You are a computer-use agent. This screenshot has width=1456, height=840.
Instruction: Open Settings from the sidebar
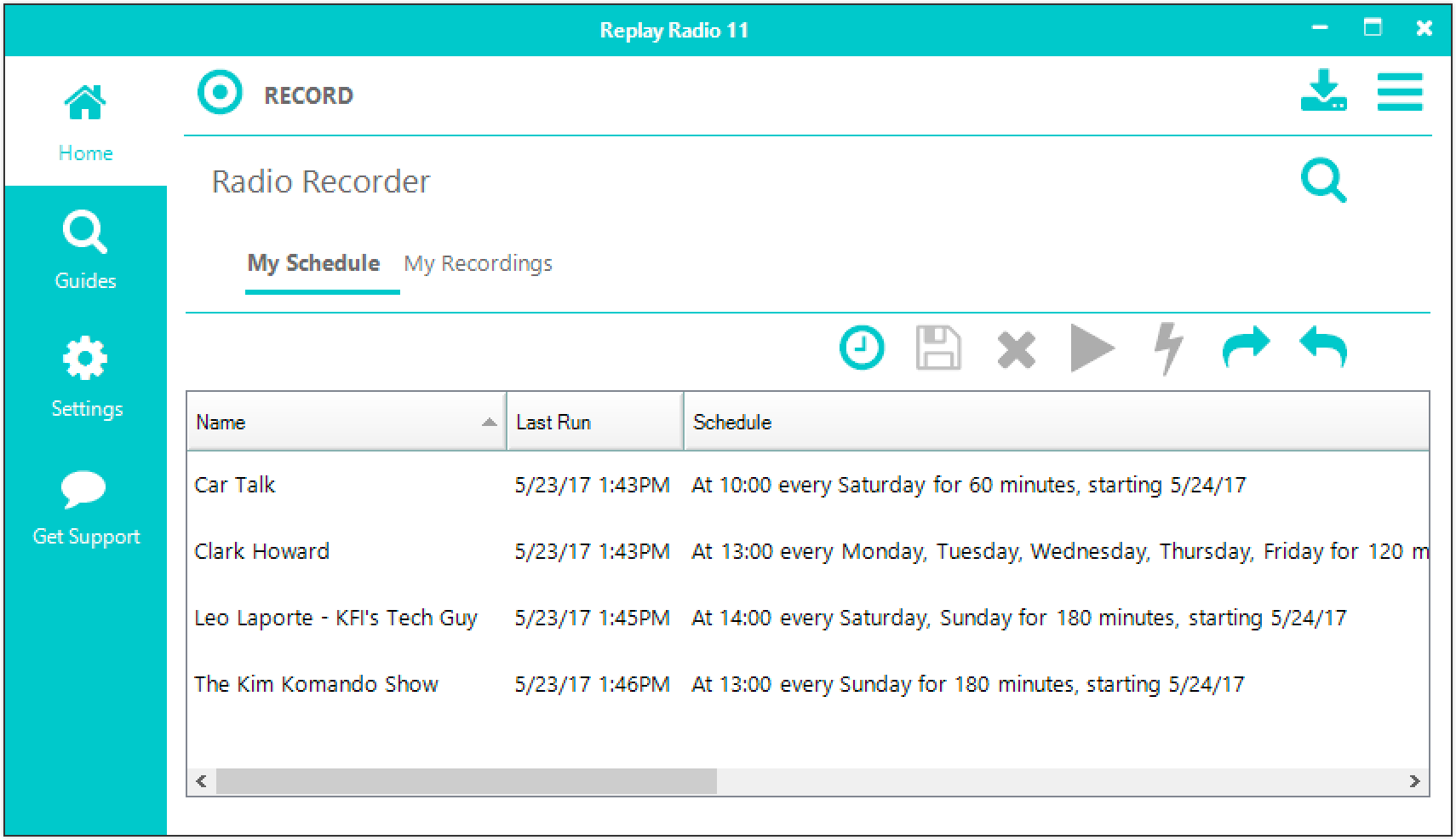coord(85,375)
